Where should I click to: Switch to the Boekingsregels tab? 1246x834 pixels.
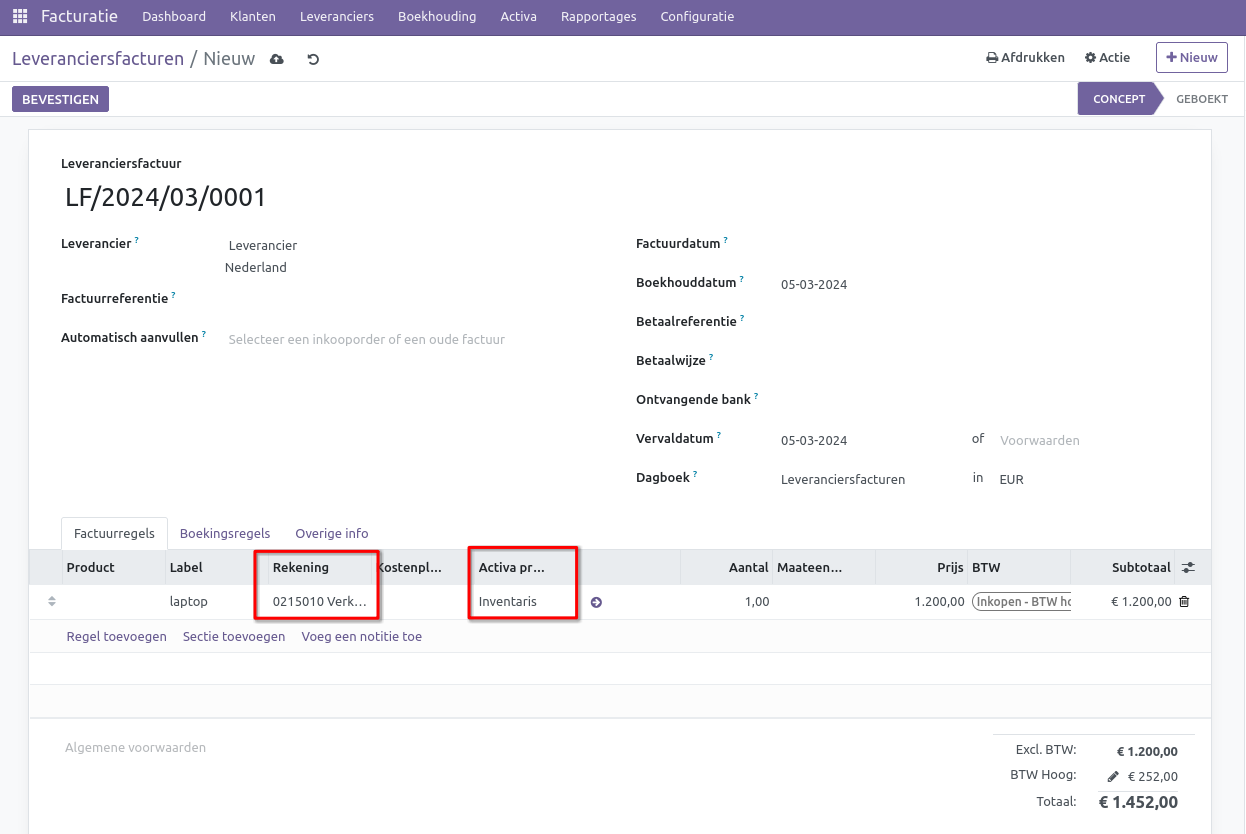click(x=225, y=534)
